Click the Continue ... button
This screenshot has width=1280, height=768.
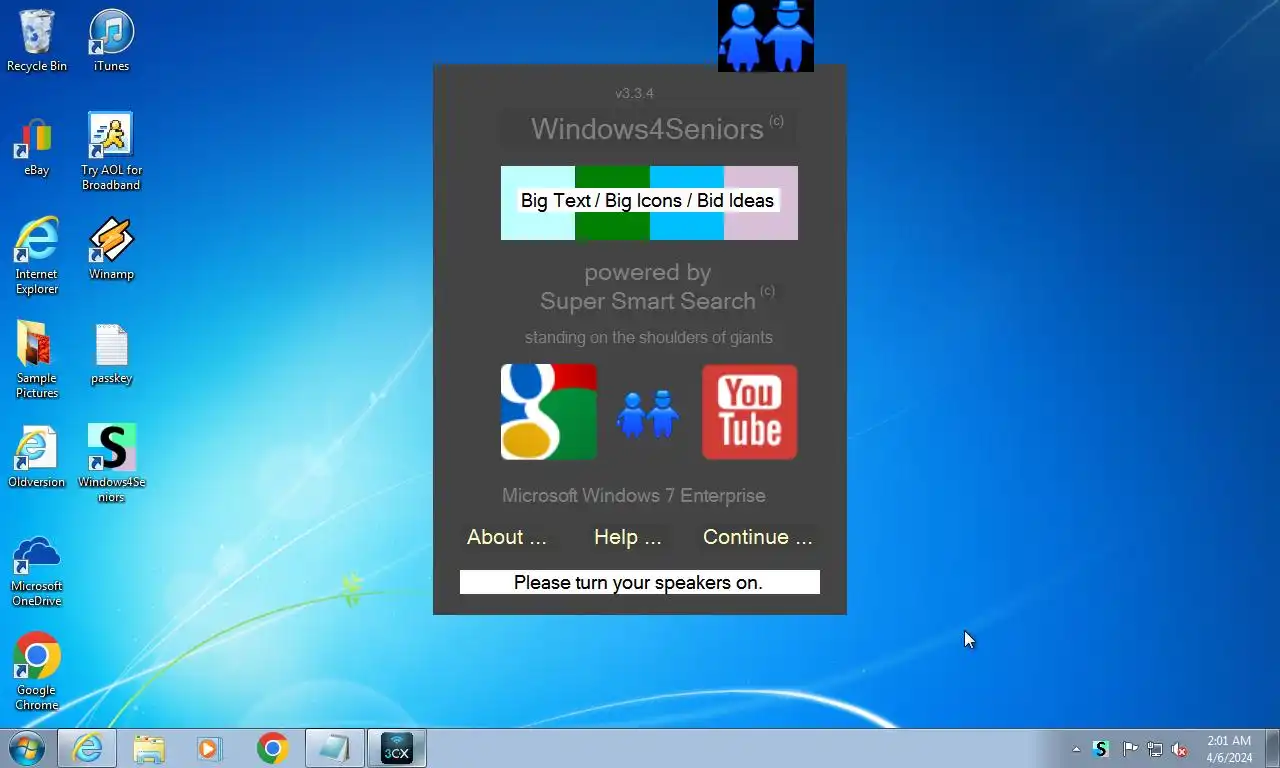758,537
